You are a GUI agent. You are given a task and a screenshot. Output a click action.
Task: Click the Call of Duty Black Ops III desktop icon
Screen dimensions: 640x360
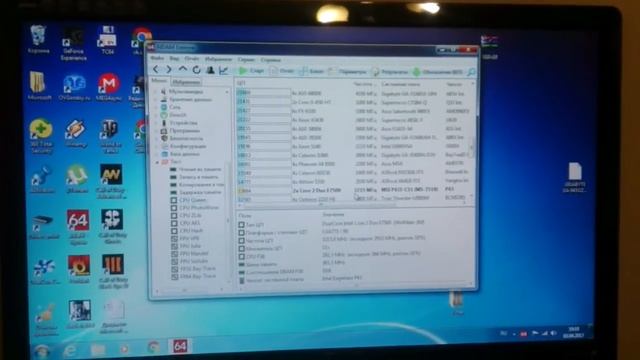pos(113,271)
